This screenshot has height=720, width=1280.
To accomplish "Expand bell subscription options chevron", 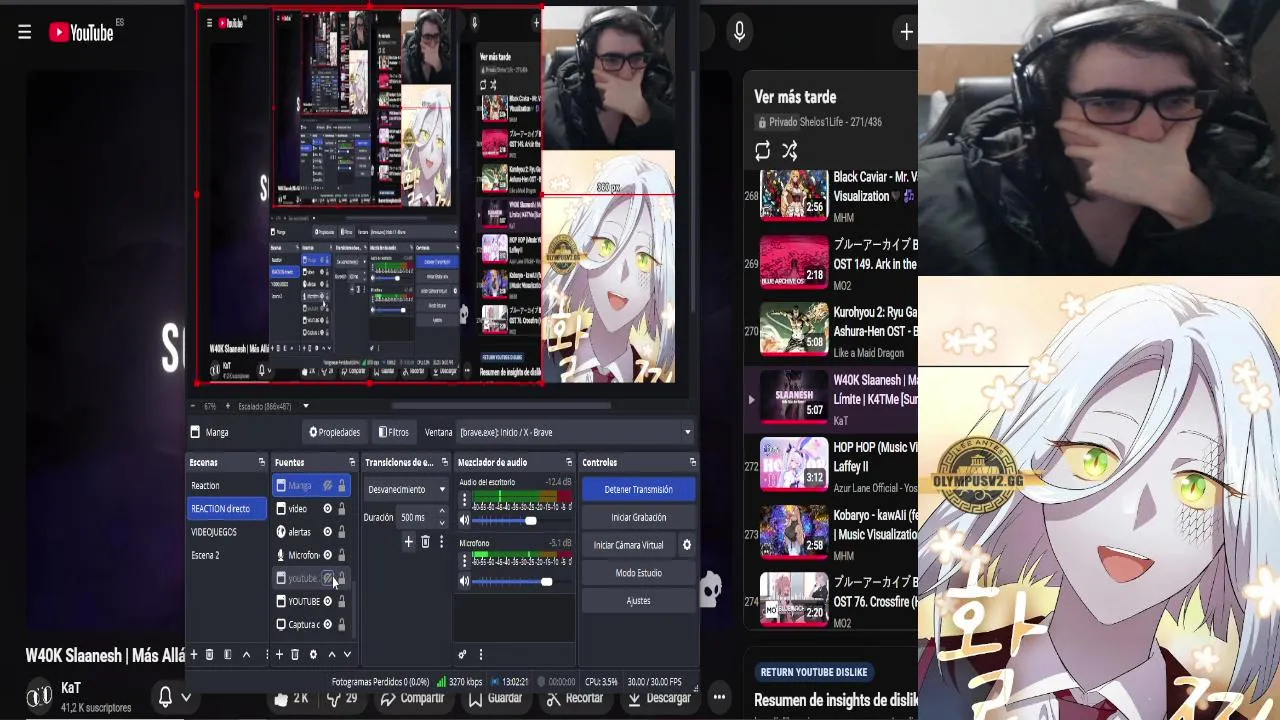I will pyautogui.click(x=186, y=697).
